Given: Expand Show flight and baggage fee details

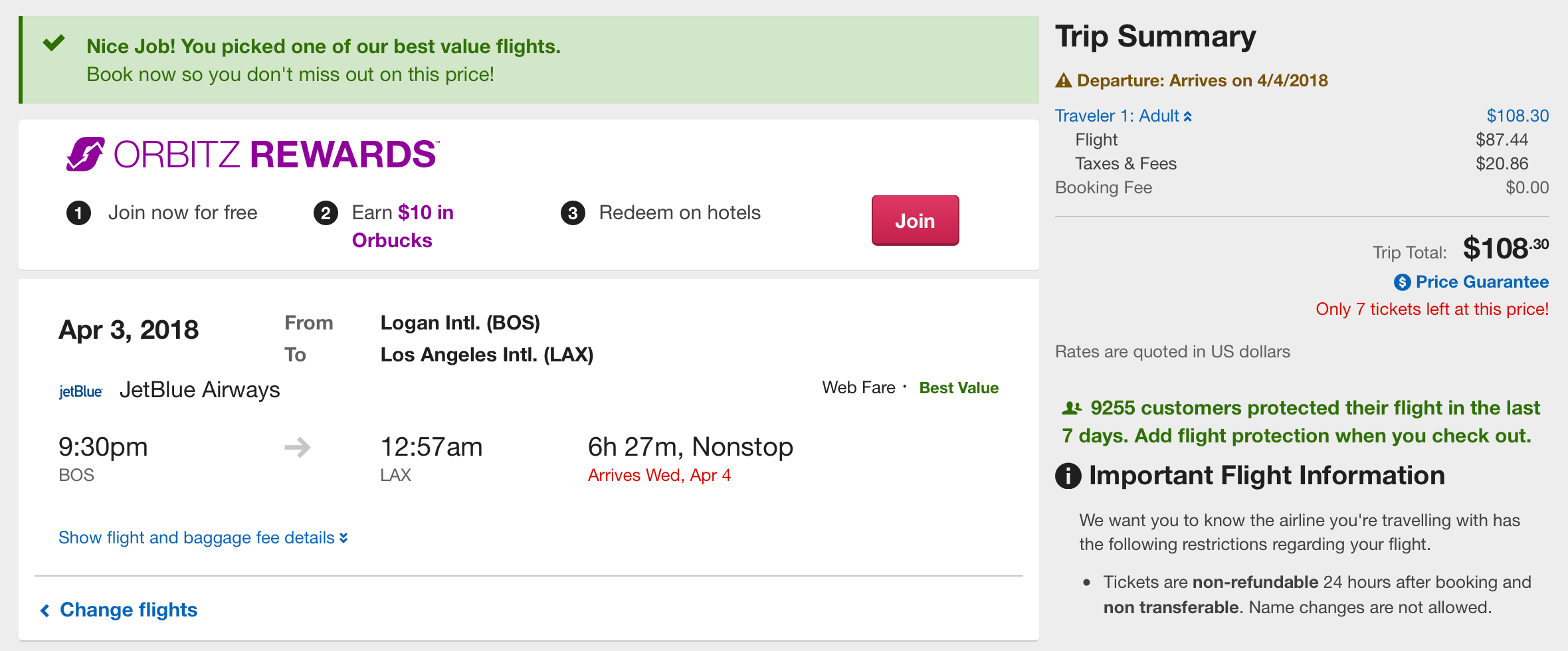Looking at the screenshot, I should (x=203, y=537).
